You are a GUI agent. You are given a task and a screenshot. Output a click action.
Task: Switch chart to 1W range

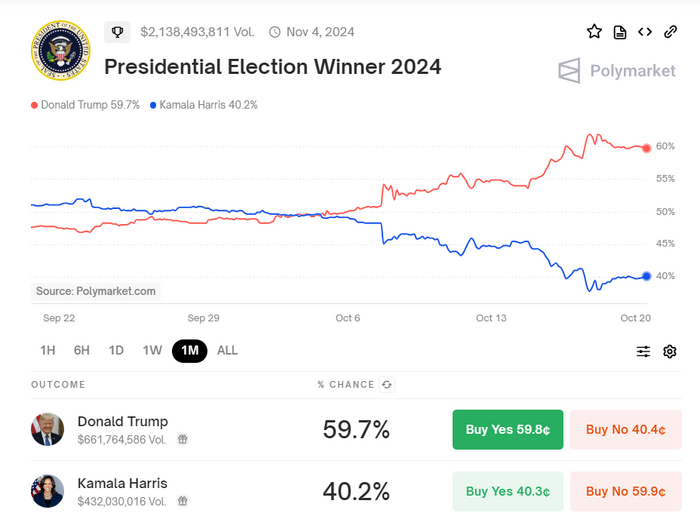click(152, 350)
